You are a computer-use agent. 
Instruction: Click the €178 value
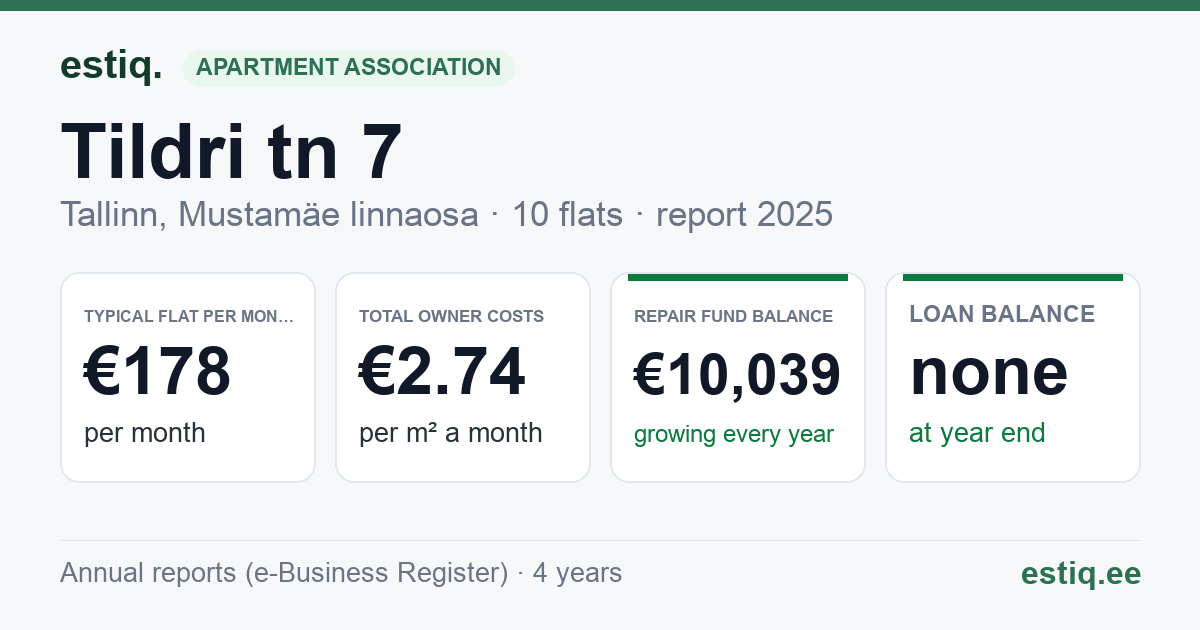point(157,371)
